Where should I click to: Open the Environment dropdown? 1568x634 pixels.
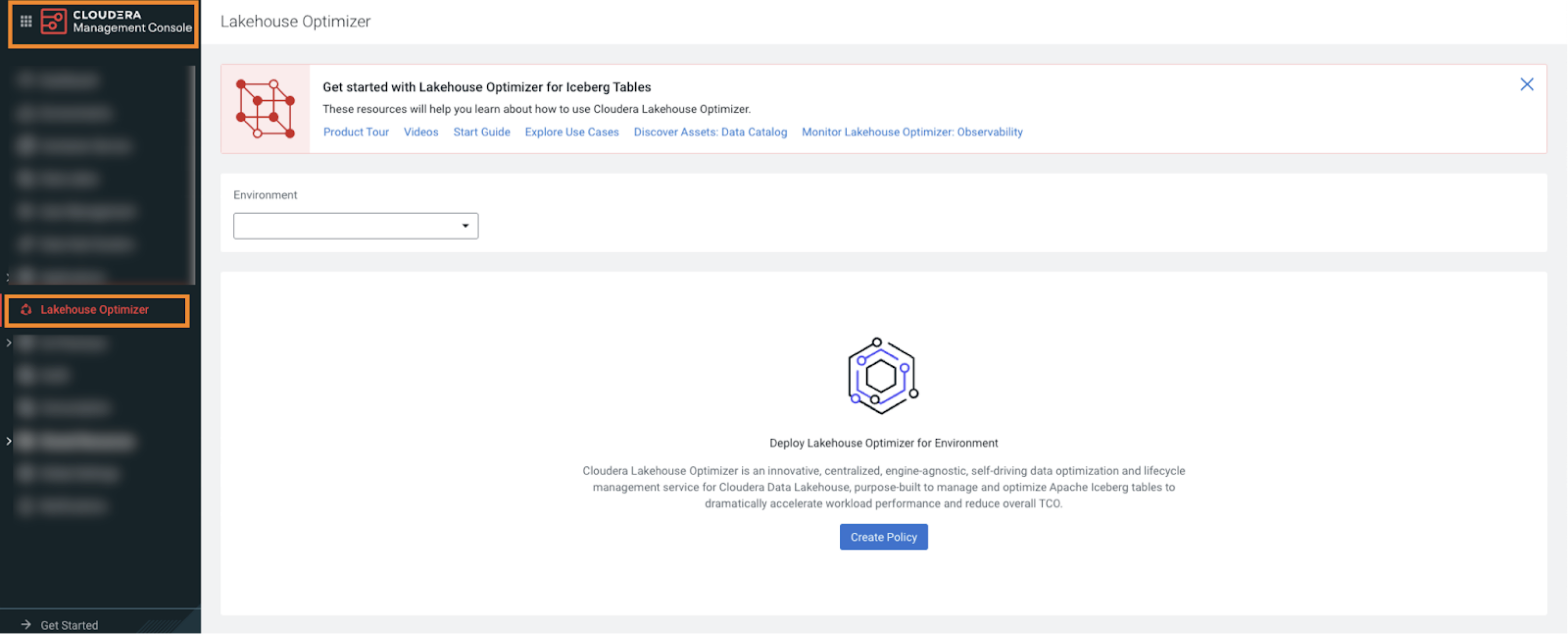(465, 226)
